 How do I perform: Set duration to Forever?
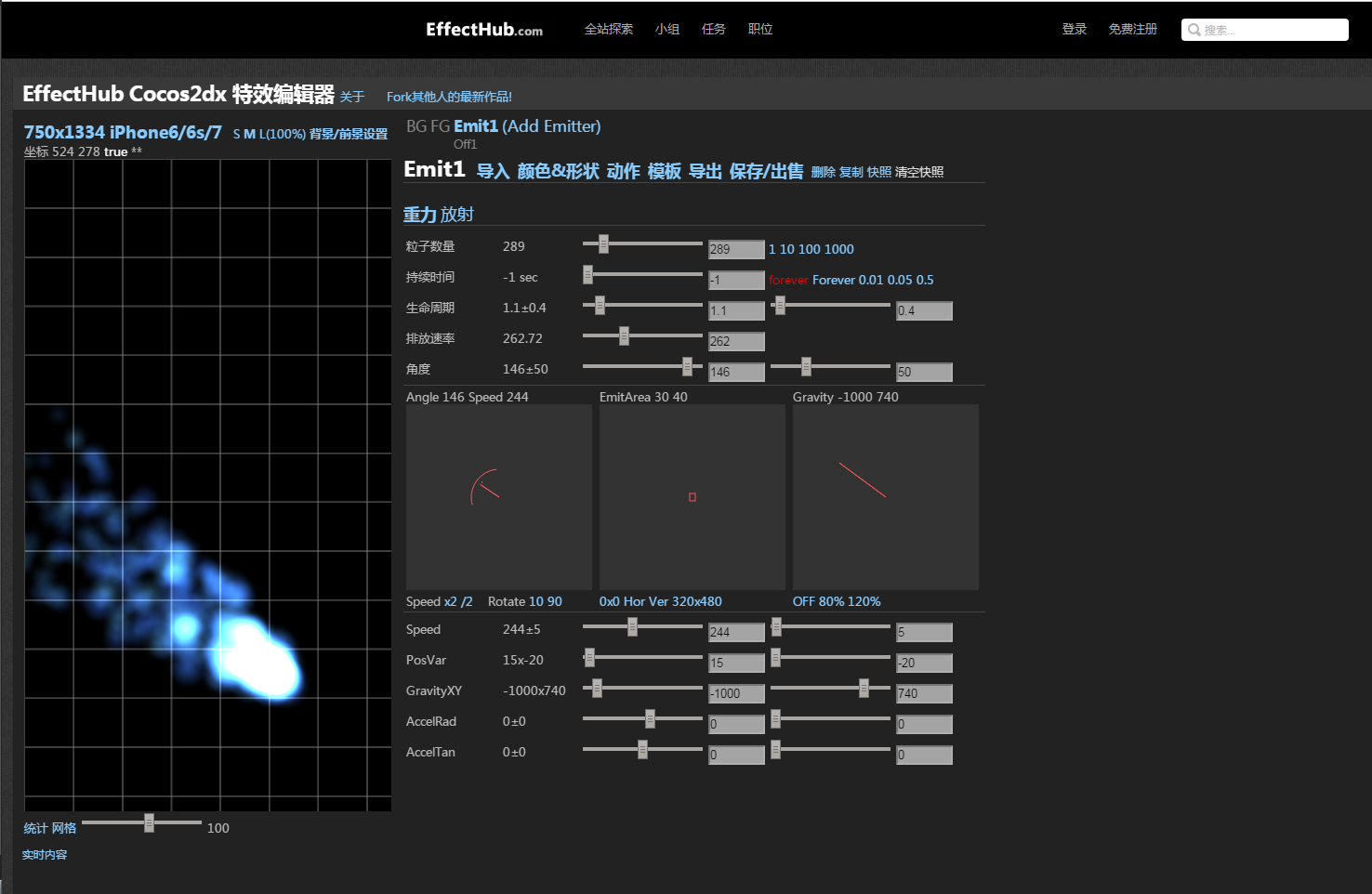(834, 280)
